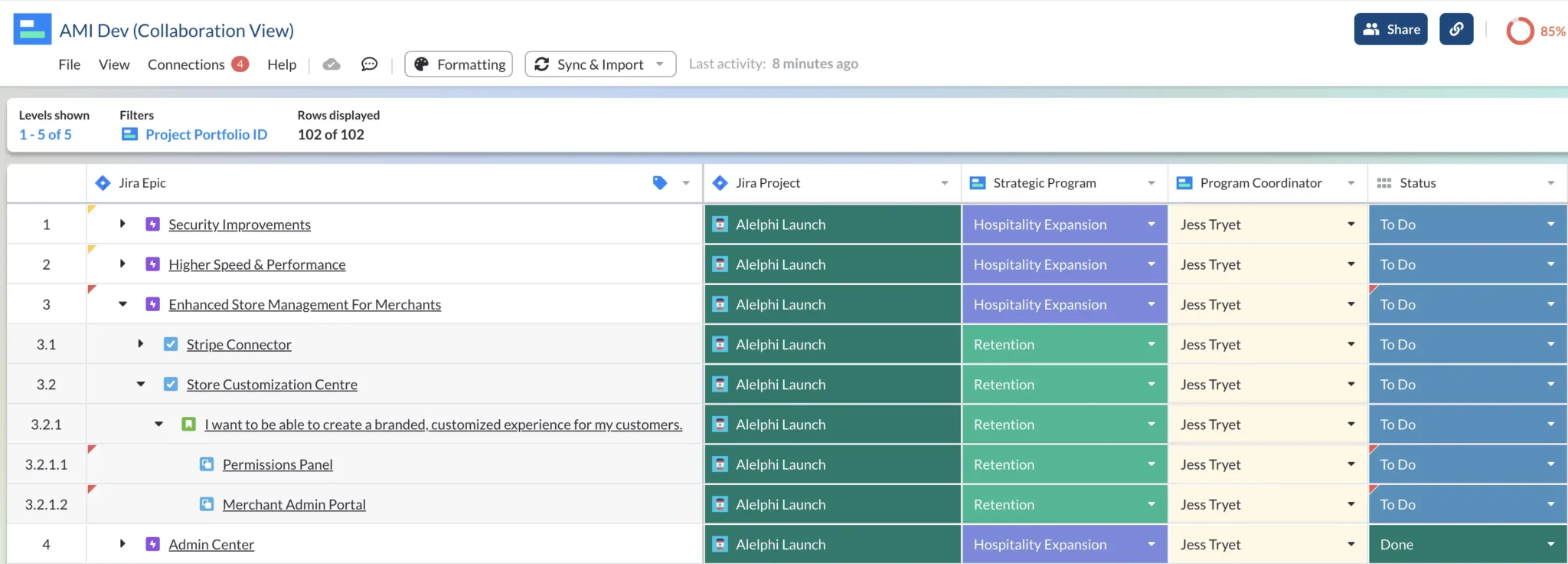Image resolution: width=1568 pixels, height=564 pixels.
Task: Click the subtask icon beside Permissions Panel
Action: pos(207,464)
